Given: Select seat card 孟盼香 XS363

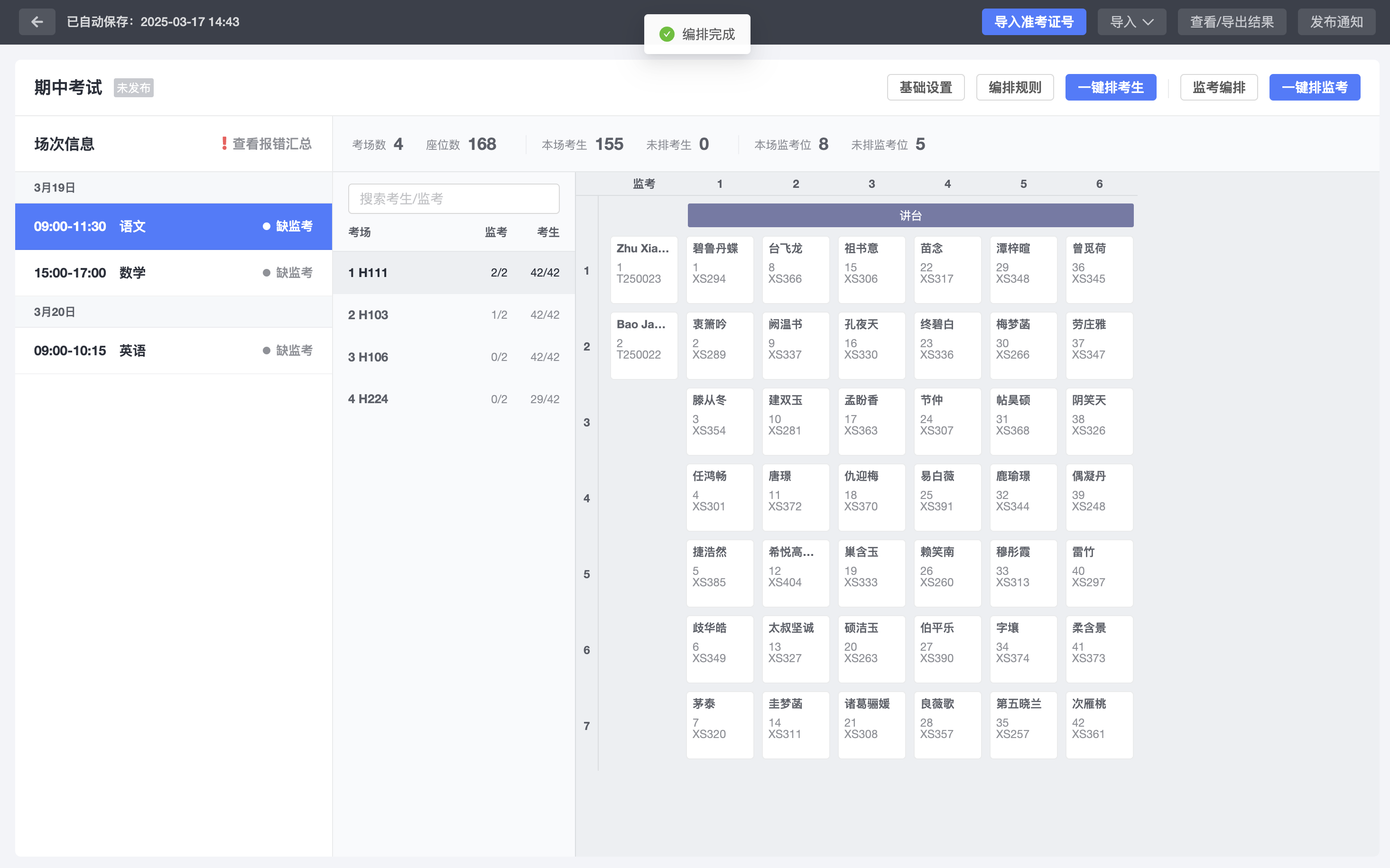Looking at the screenshot, I should pos(871,421).
